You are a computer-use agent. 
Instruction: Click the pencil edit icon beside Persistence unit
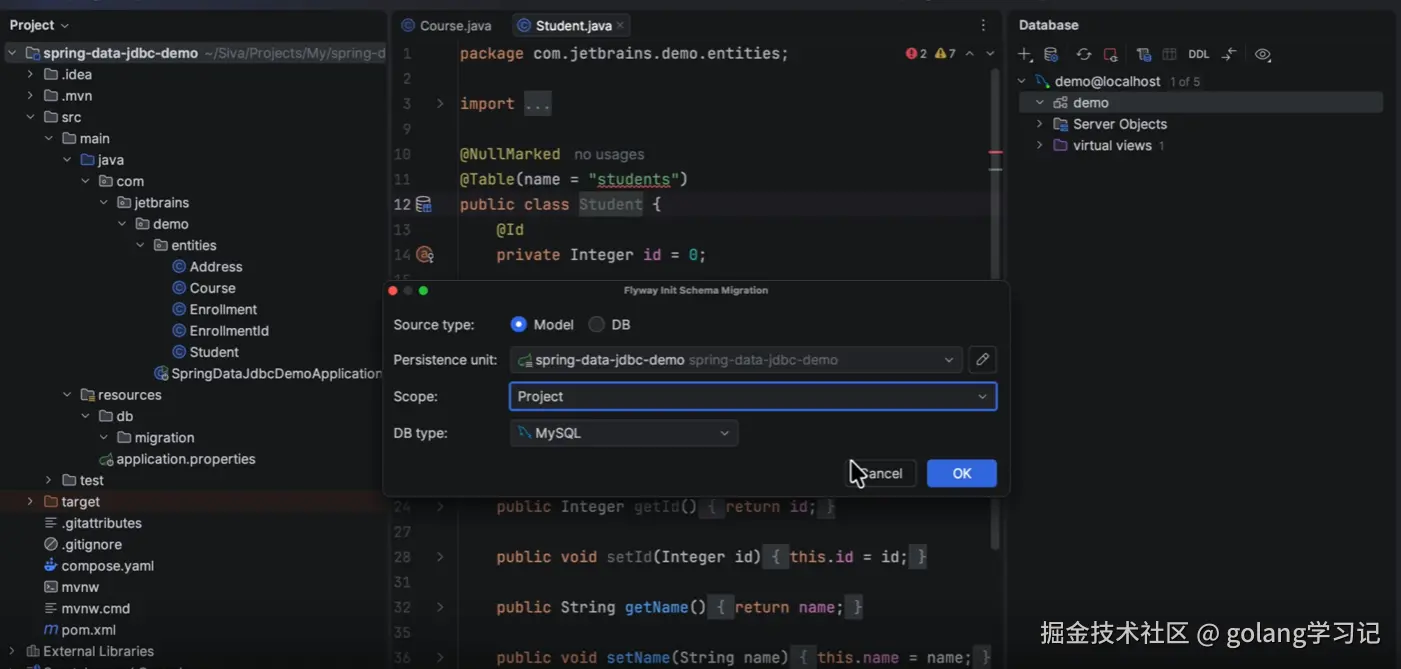pos(982,360)
